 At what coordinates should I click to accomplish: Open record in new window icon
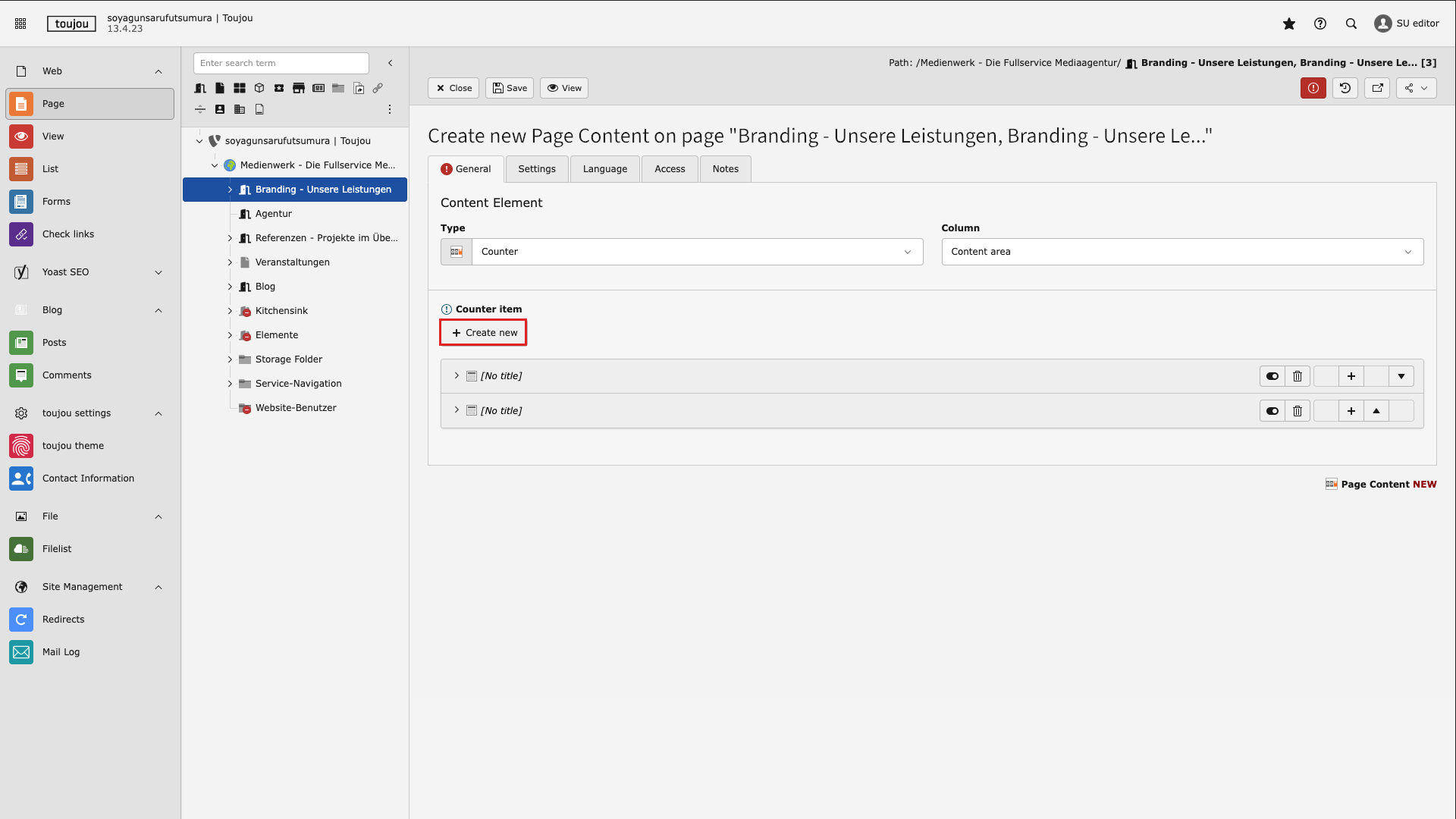coord(1377,88)
